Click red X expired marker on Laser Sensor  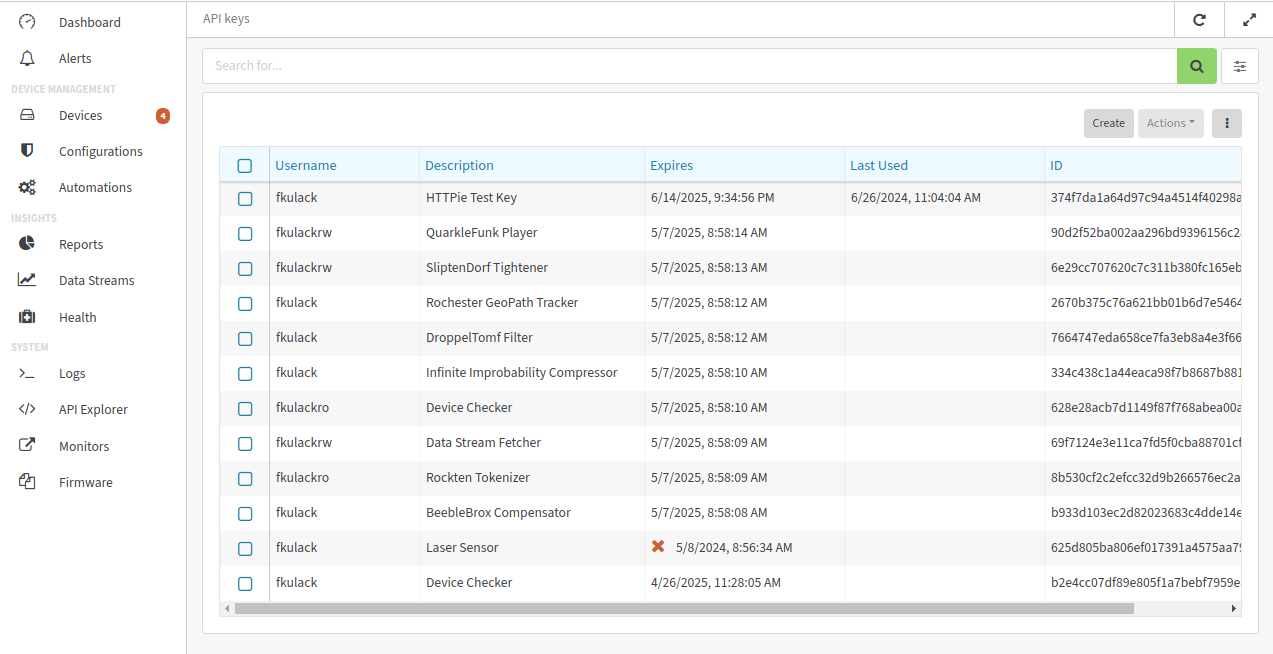(658, 546)
